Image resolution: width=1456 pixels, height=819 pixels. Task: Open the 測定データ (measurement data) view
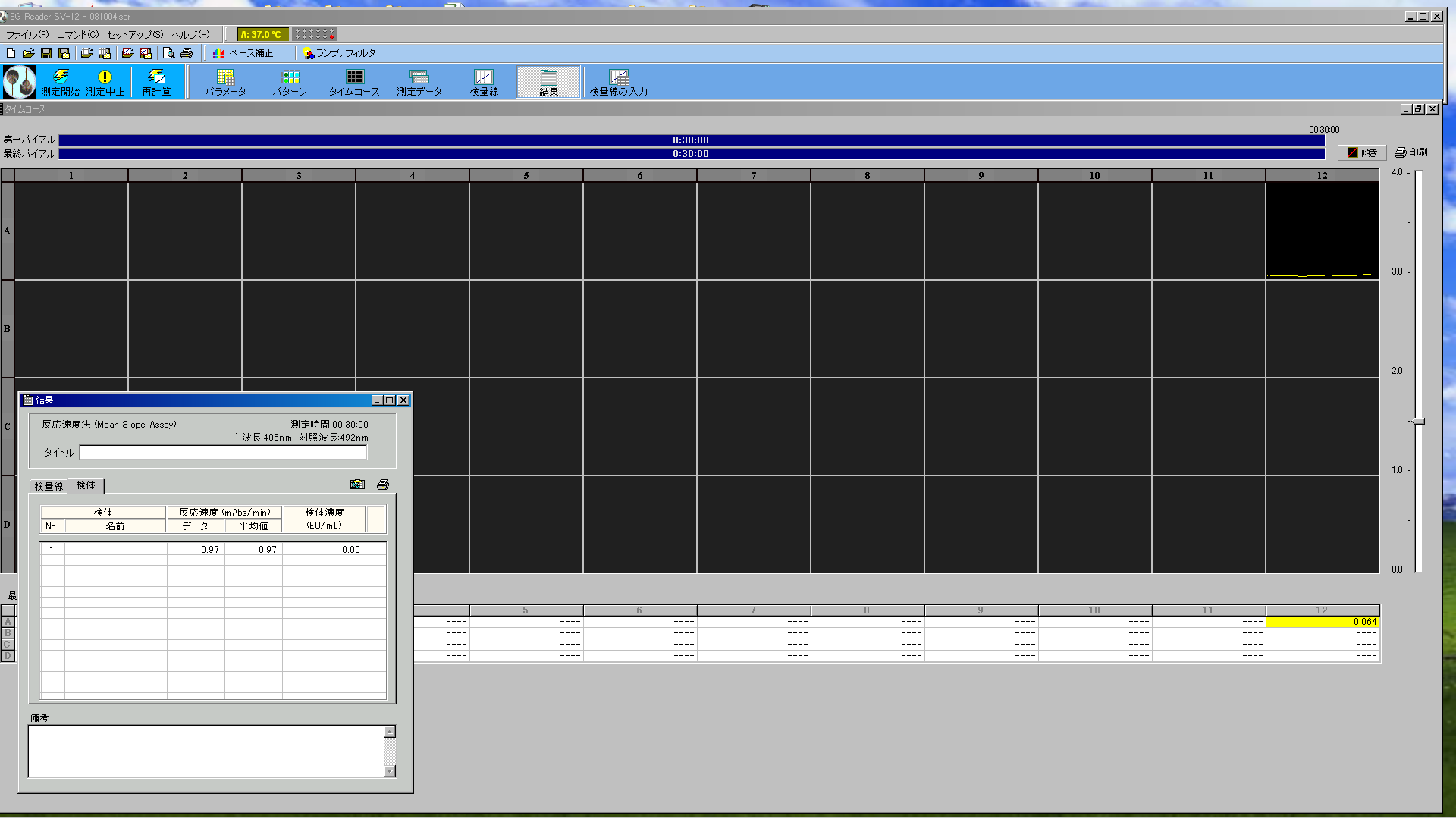pyautogui.click(x=419, y=82)
